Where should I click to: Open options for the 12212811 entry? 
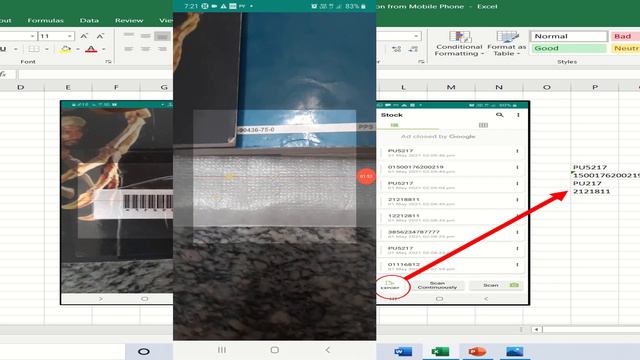point(517,216)
